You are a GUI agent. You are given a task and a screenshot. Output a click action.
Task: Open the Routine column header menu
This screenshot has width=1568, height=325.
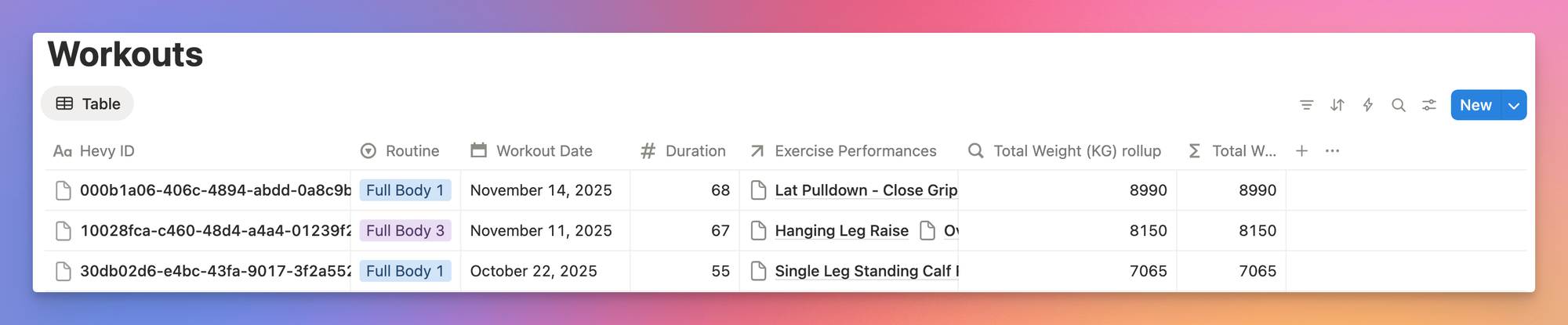coord(400,151)
